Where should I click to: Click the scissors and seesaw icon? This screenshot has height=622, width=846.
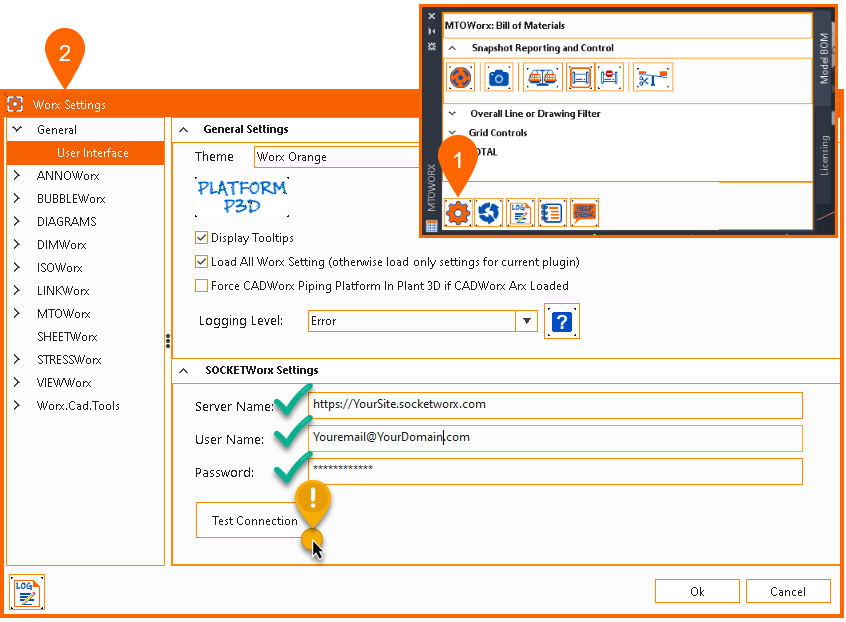tap(653, 78)
